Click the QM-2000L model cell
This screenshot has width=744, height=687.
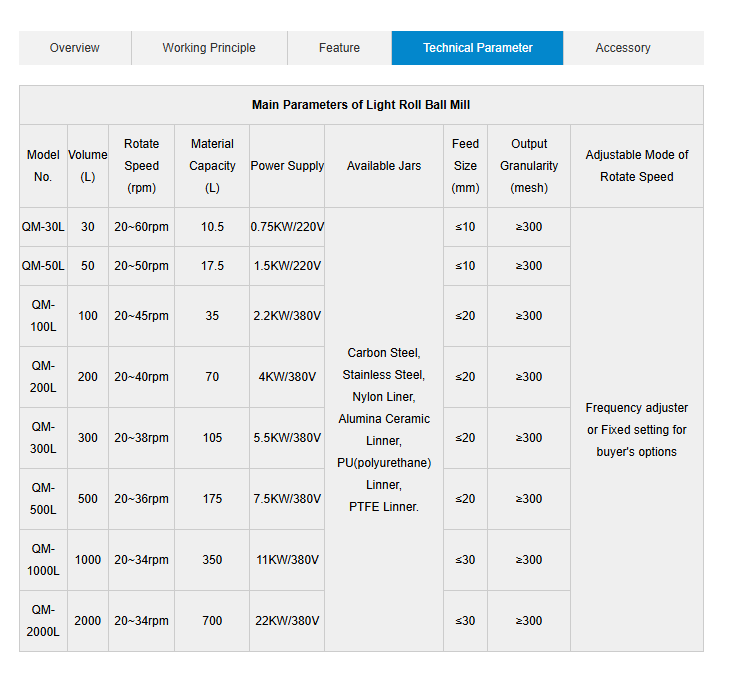tap(43, 621)
